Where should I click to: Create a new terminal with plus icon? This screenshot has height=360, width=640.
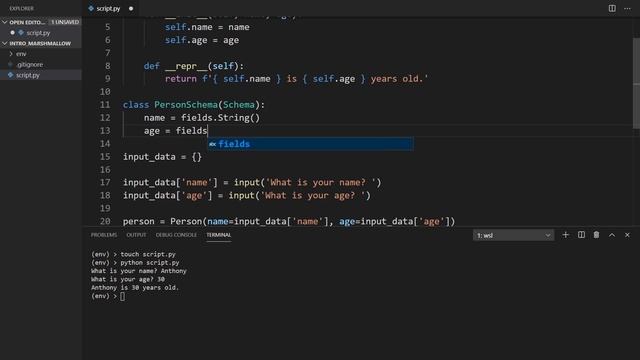coord(565,235)
